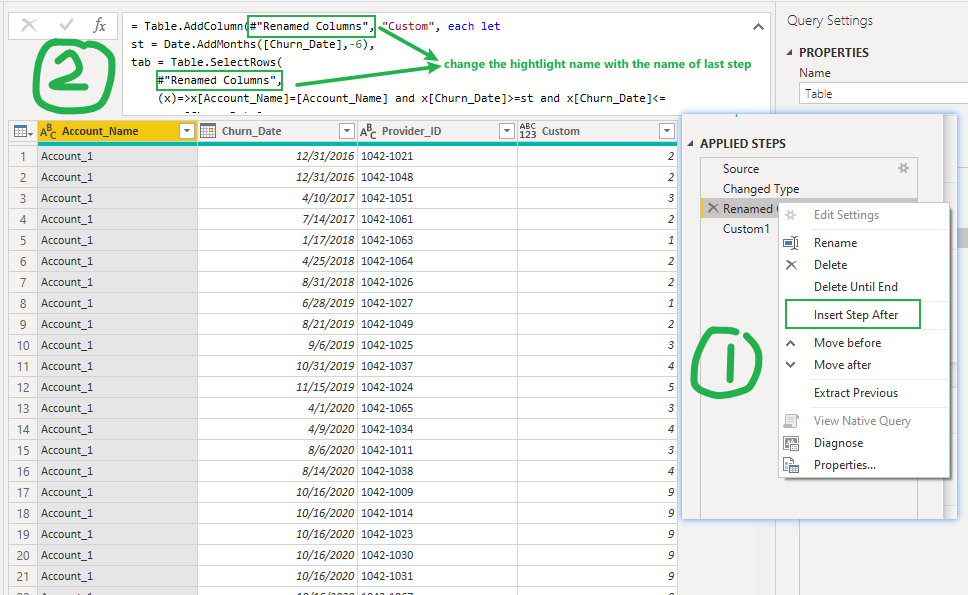Open filter dropdown for Custom column

coord(666,131)
